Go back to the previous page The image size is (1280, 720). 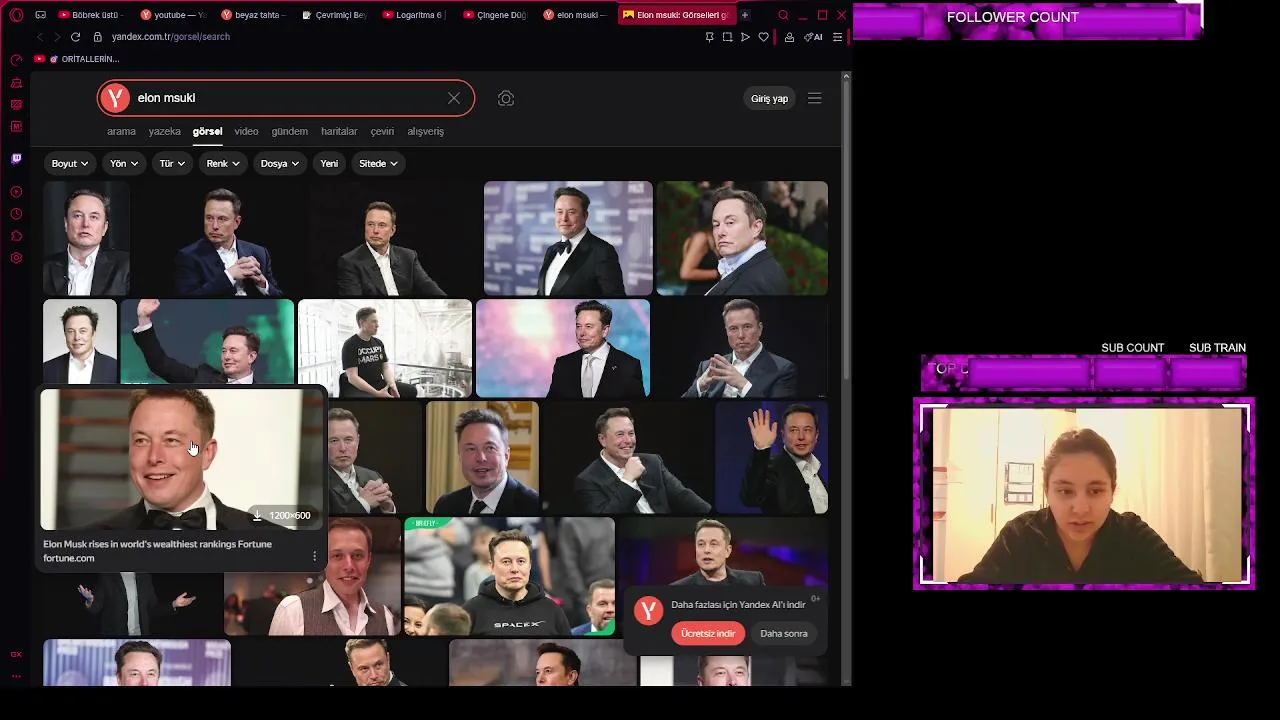(x=39, y=37)
